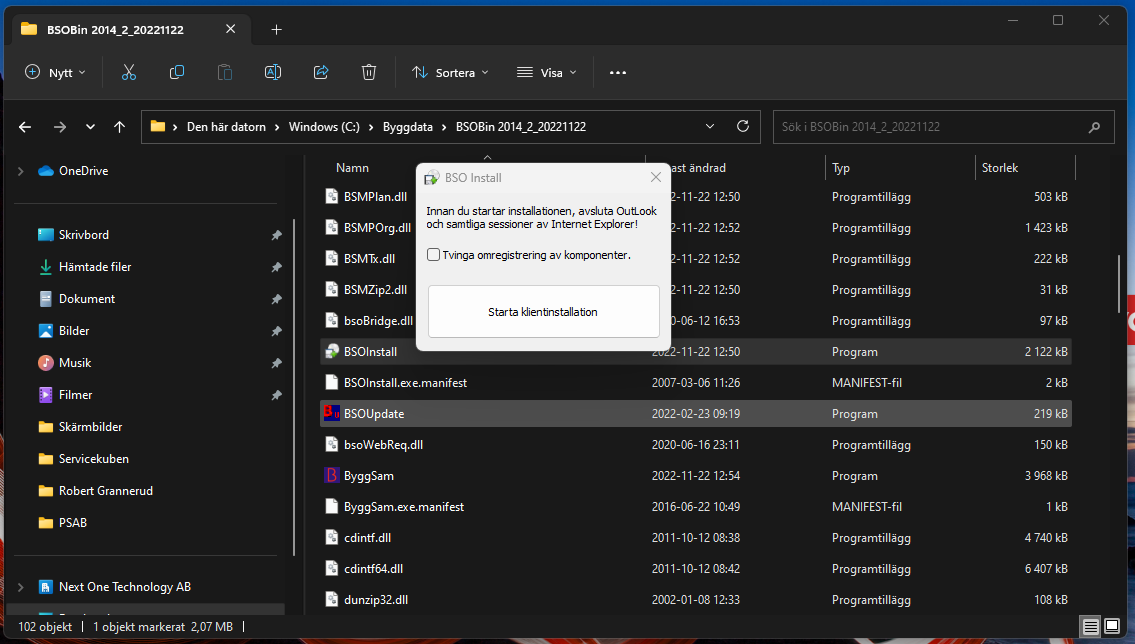Switch to large thumbnails view icon in status bar

1112,626
